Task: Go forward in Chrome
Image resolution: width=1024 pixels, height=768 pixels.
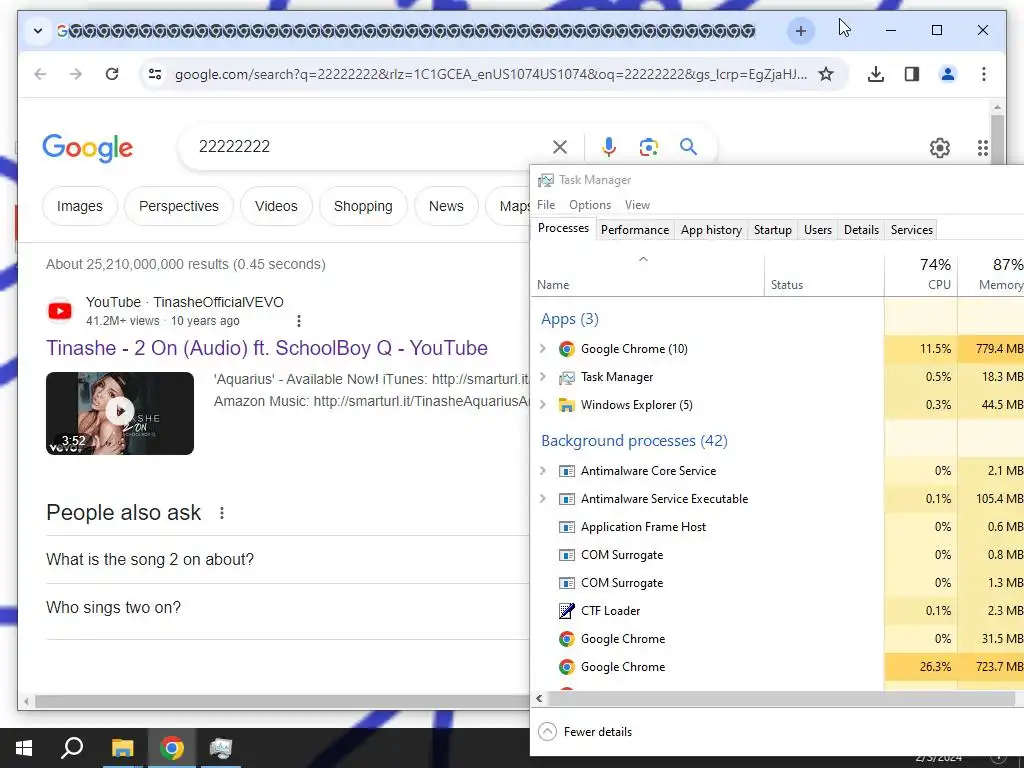Action: click(x=76, y=74)
